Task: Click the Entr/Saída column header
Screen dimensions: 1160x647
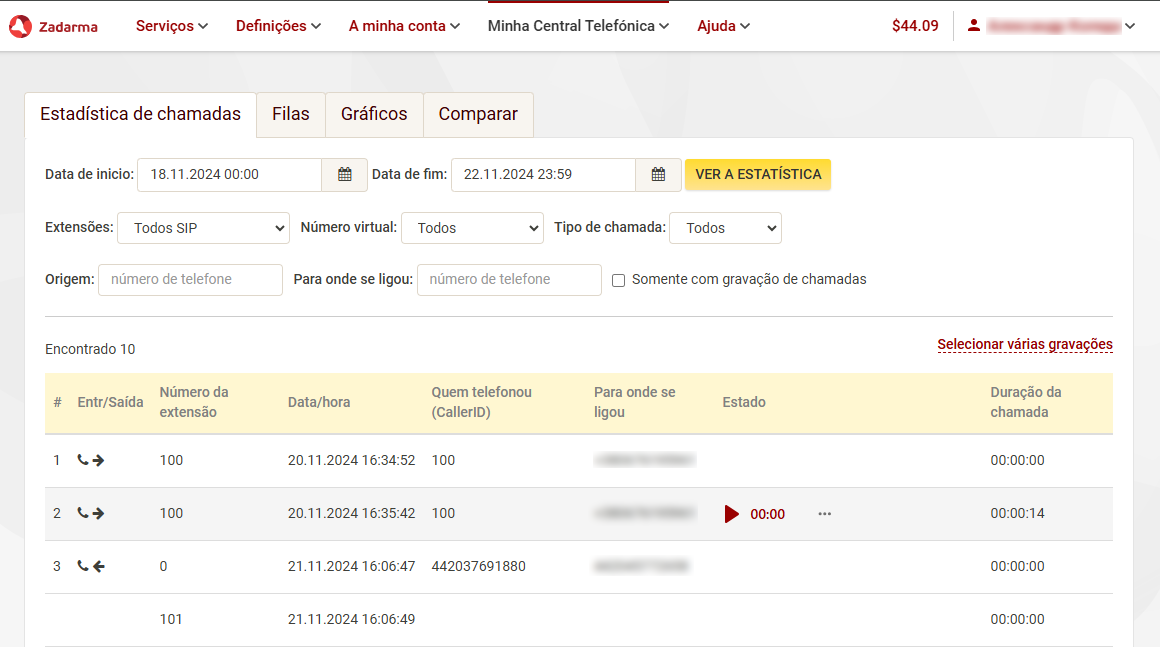Action: tap(110, 402)
